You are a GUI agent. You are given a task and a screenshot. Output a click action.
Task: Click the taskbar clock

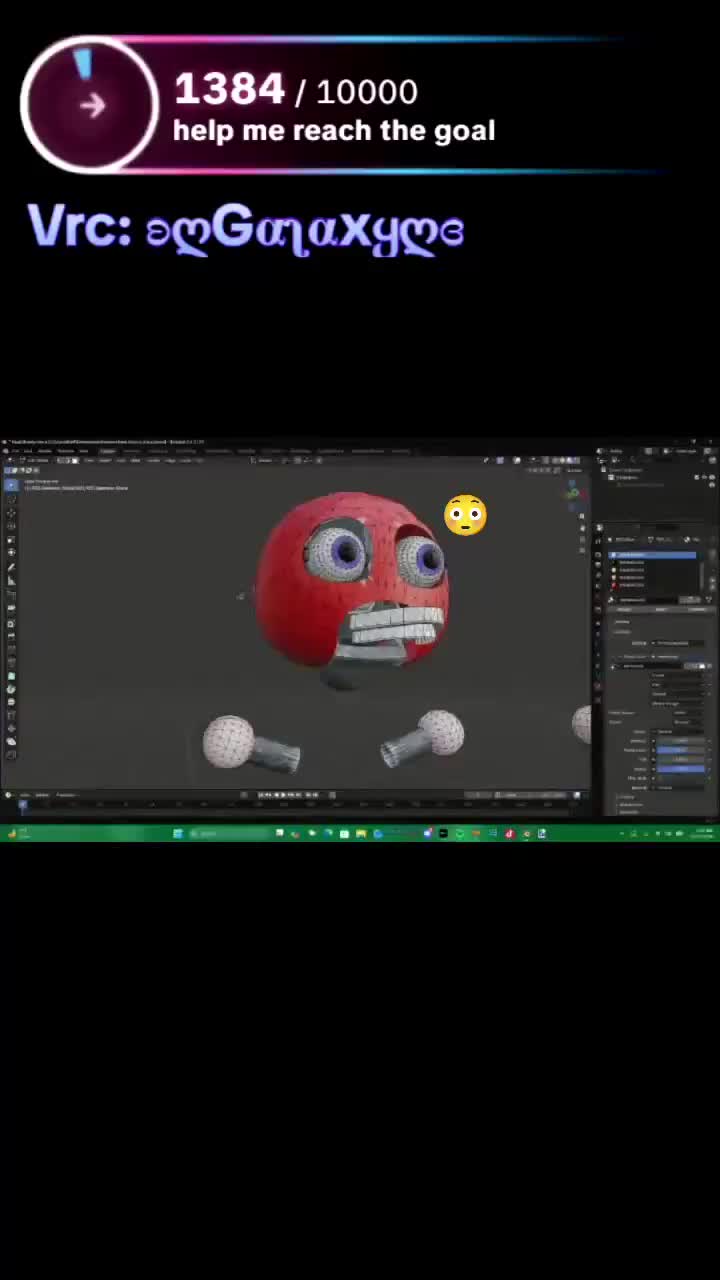click(705, 834)
